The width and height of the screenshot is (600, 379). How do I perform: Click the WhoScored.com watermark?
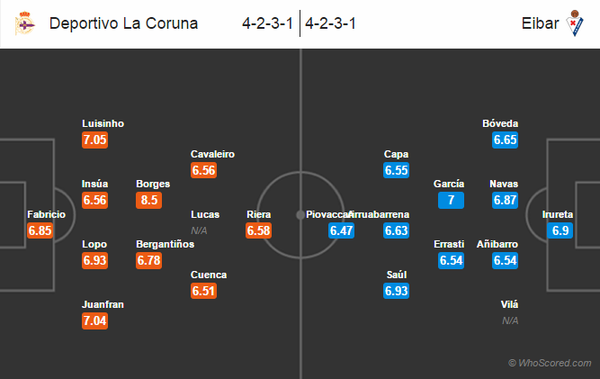pos(549,363)
